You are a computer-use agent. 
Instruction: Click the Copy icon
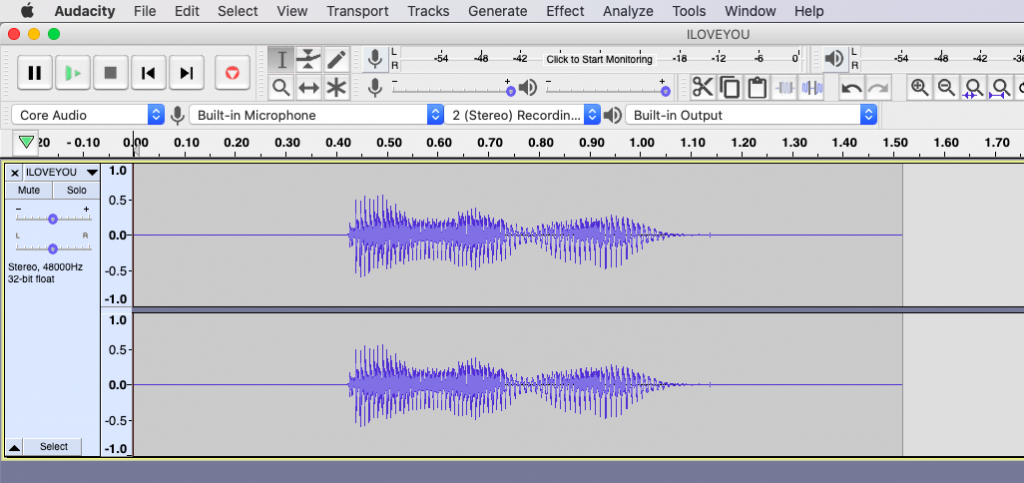(729, 87)
